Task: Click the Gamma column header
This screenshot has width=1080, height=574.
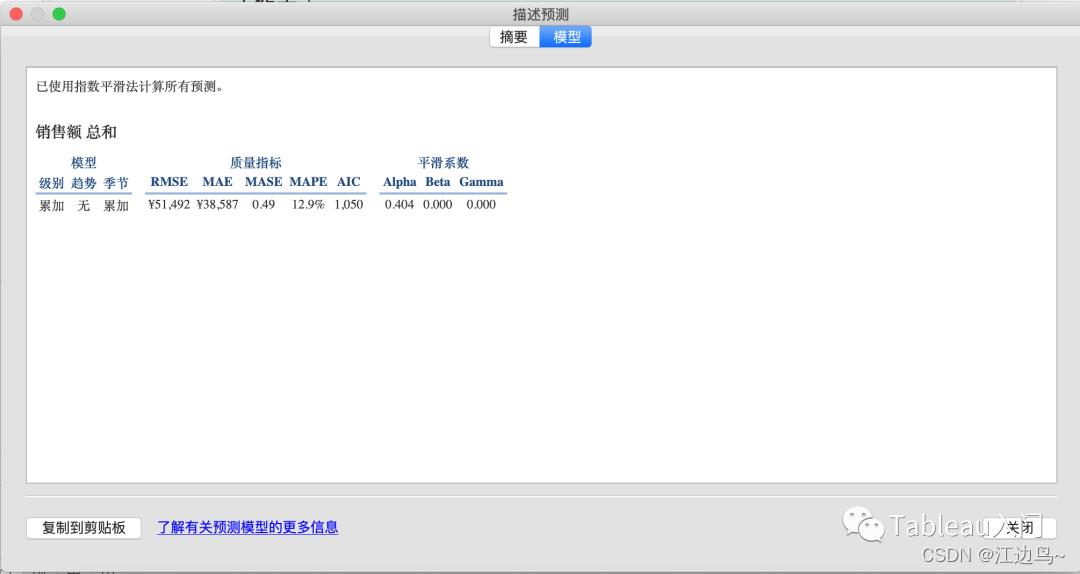Action: click(481, 182)
